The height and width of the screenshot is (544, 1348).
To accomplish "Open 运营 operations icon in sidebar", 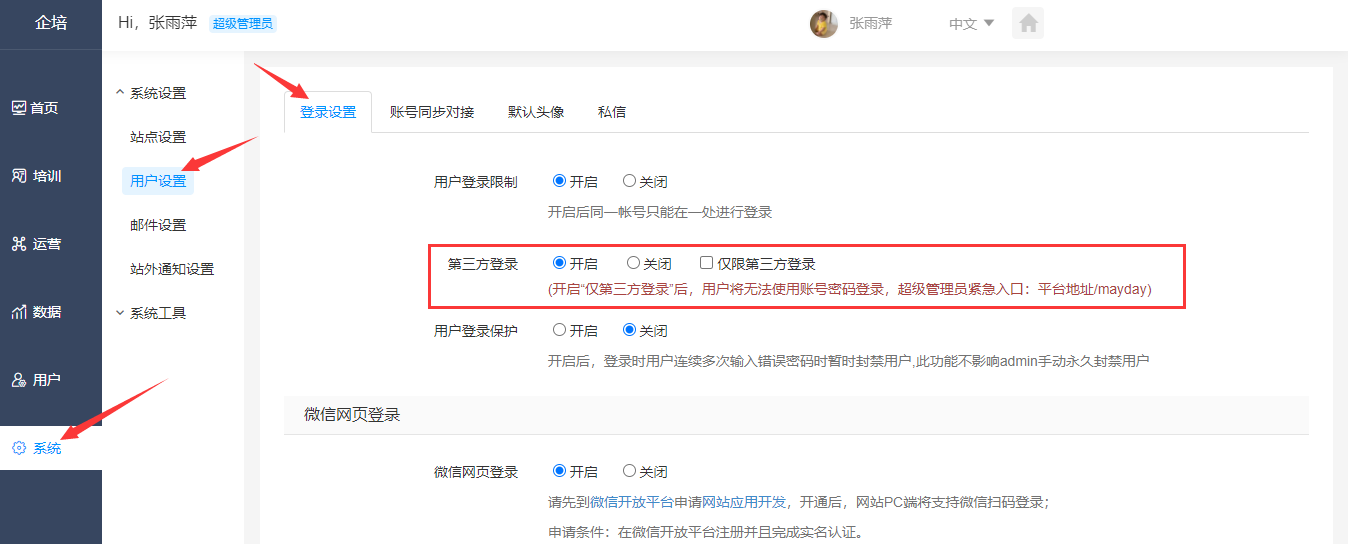I will [19, 244].
